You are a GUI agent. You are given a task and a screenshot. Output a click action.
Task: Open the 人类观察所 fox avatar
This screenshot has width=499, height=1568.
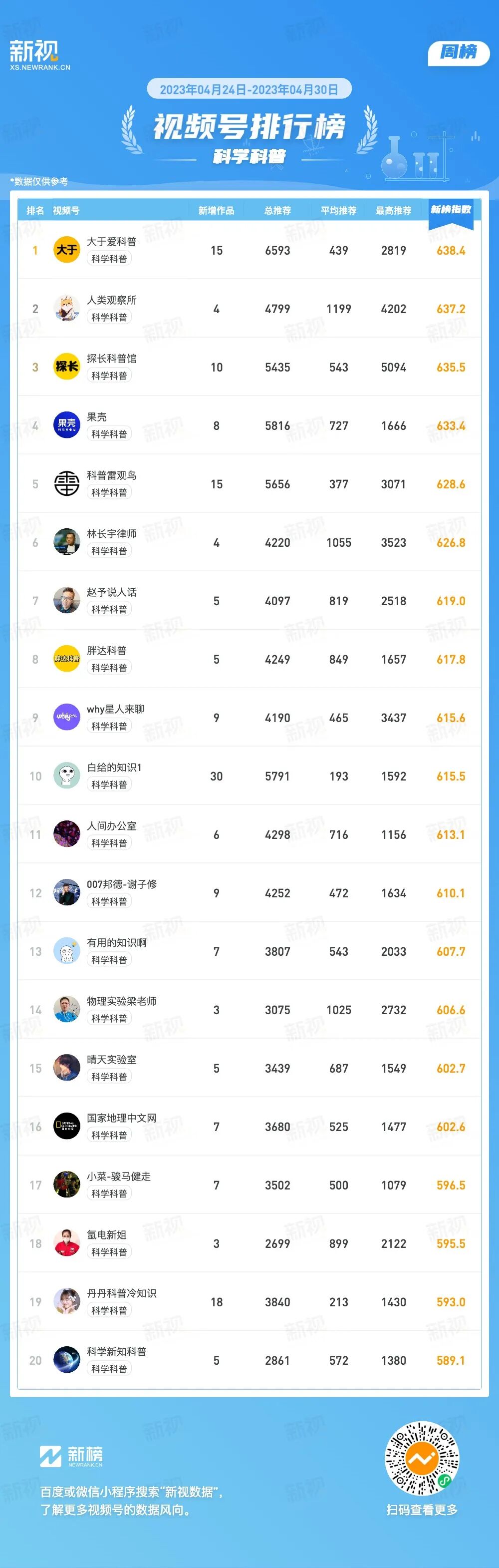(x=67, y=308)
